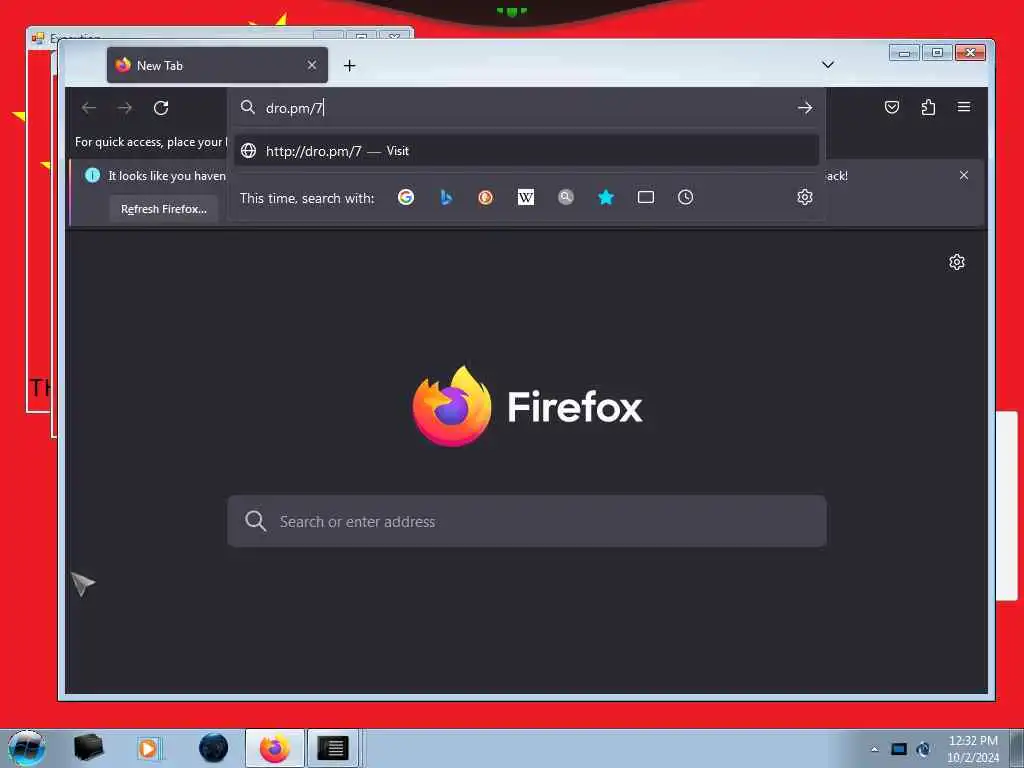This screenshot has height=768, width=1024.
Task: Visit the http://dro.pm/7 suggestion
Action: [x=526, y=151]
